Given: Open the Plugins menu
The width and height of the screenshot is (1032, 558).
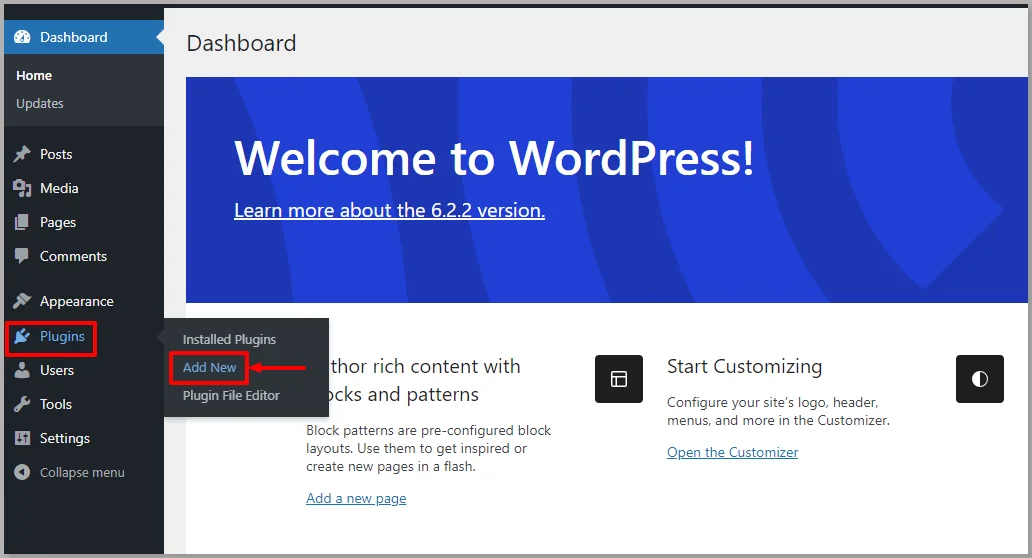Looking at the screenshot, I should (84, 336).
